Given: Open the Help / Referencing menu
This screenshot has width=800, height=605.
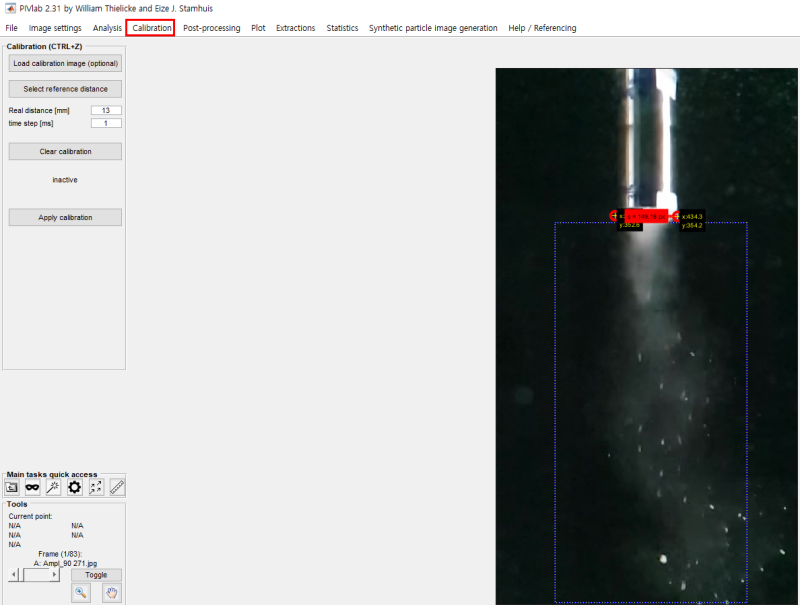Looking at the screenshot, I should [x=542, y=28].
